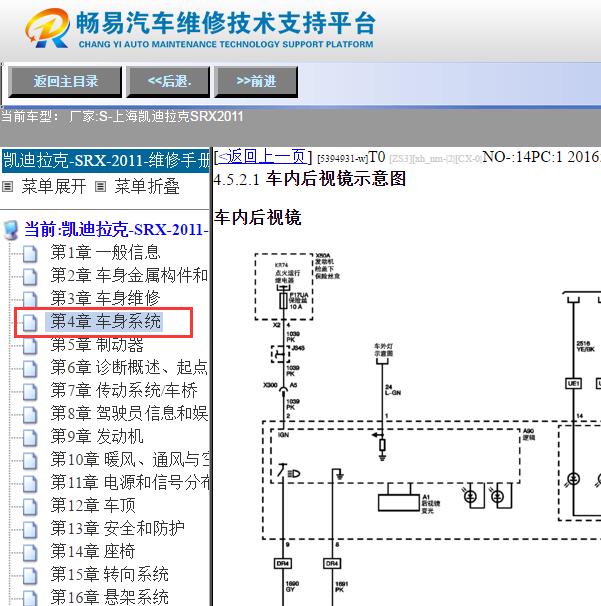Click page icon beside 第14章 座椅
The height and width of the screenshot is (606, 601).
30,552
